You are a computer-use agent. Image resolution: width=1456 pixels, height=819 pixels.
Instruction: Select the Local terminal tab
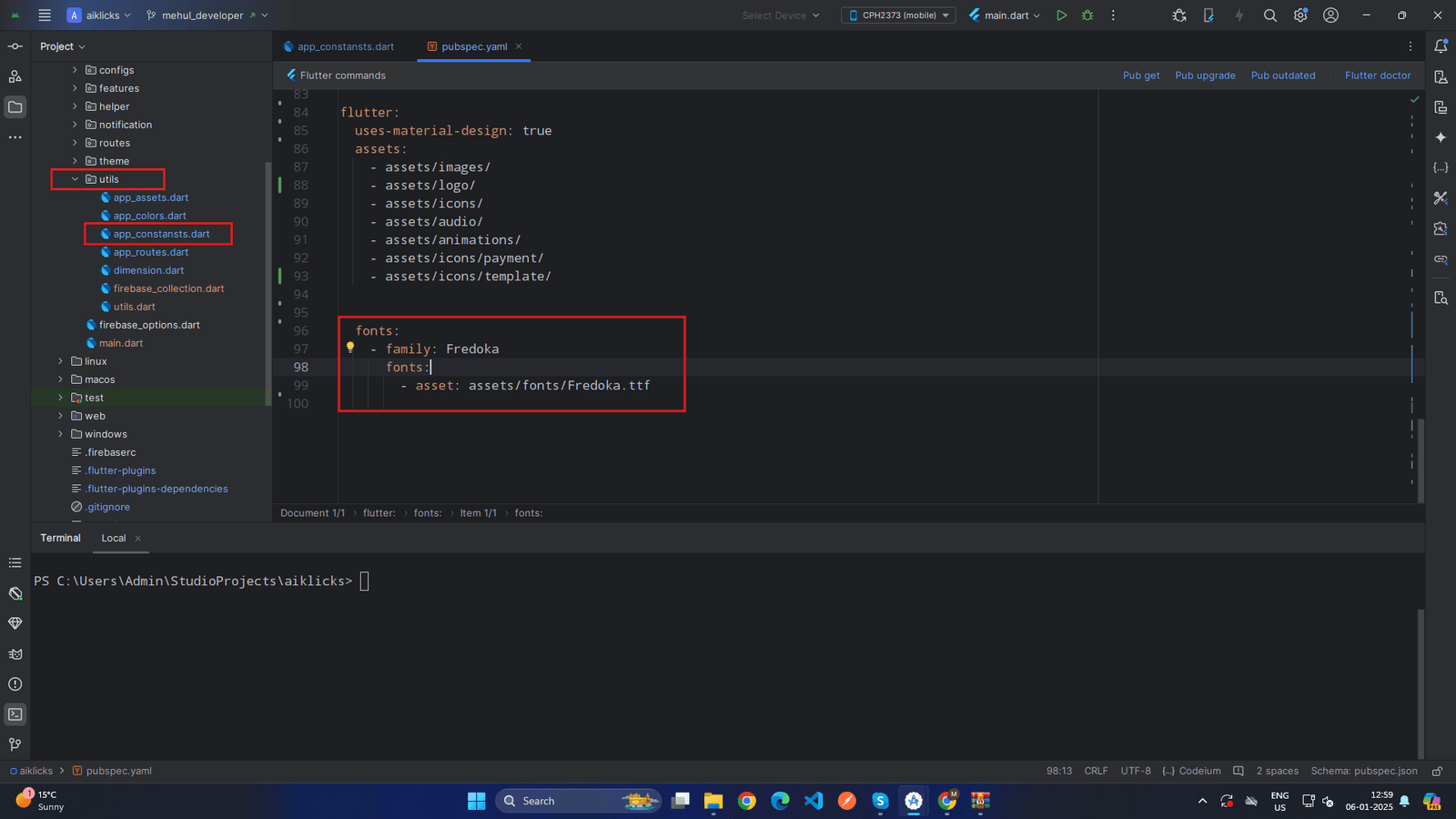pos(114,538)
